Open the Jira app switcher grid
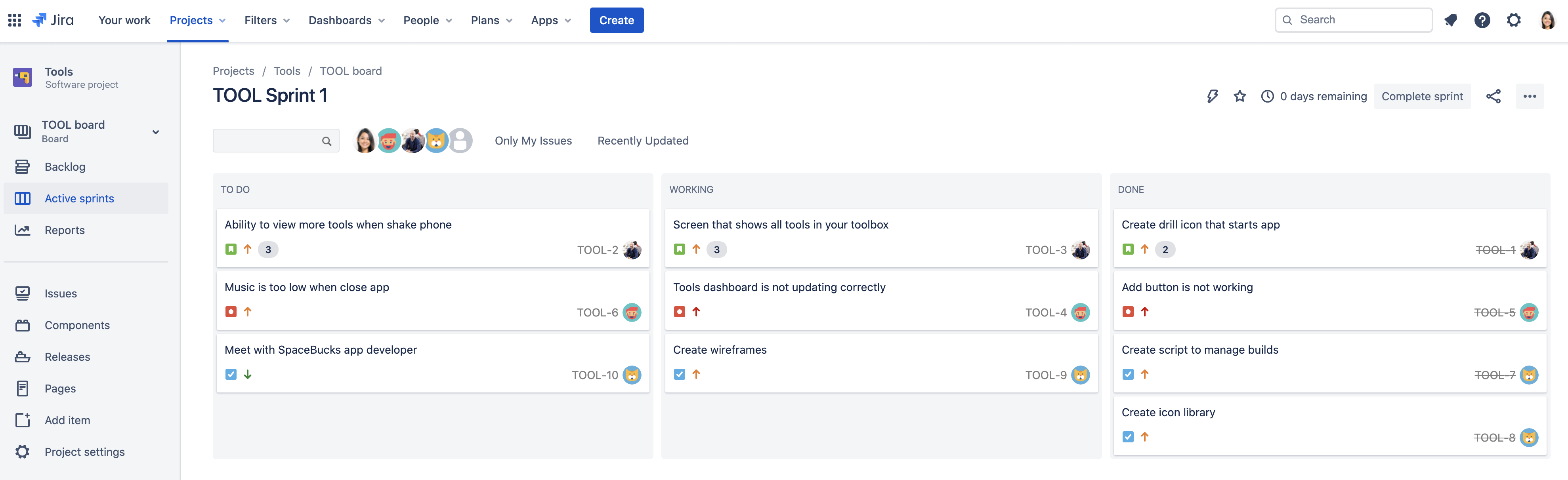Viewport: 1568px width, 480px height. click(14, 19)
